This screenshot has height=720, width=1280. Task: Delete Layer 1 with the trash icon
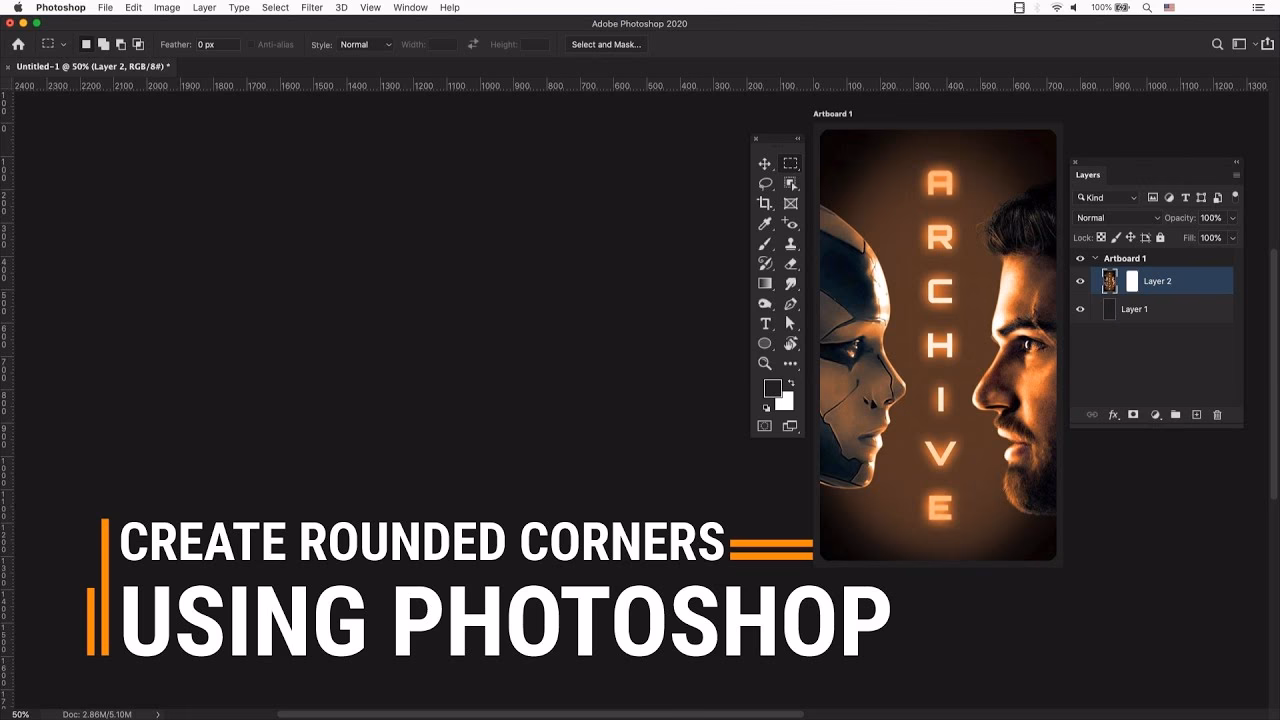click(x=1217, y=414)
